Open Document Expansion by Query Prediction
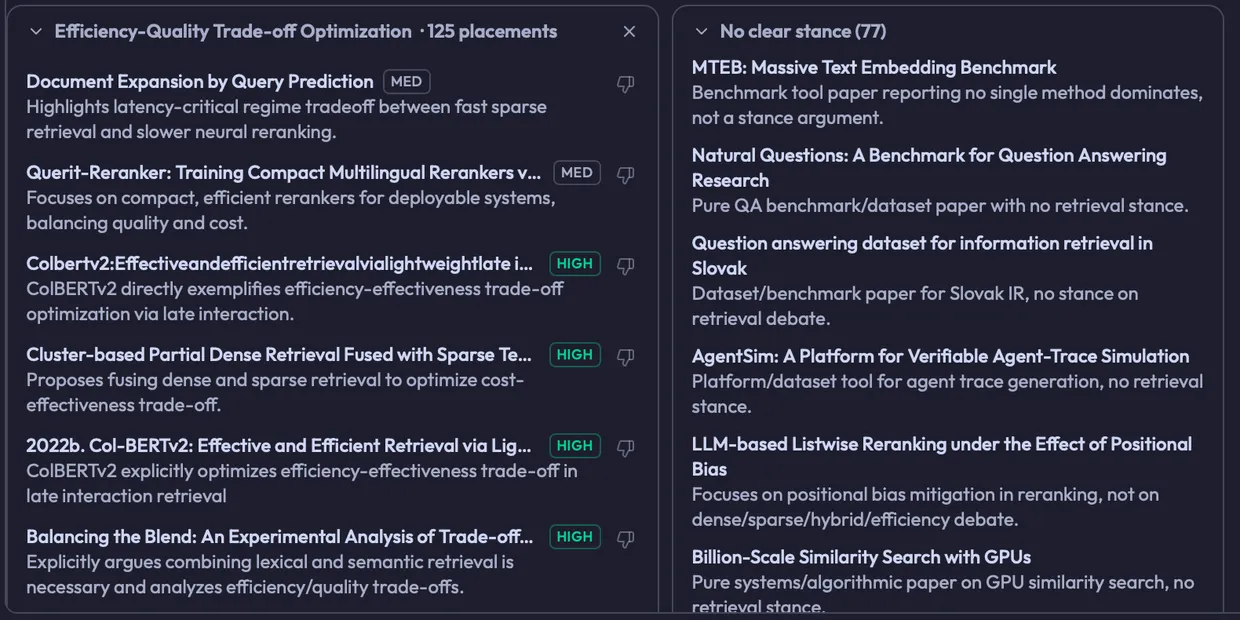The width and height of the screenshot is (1240, 620). tap(200, 82)
